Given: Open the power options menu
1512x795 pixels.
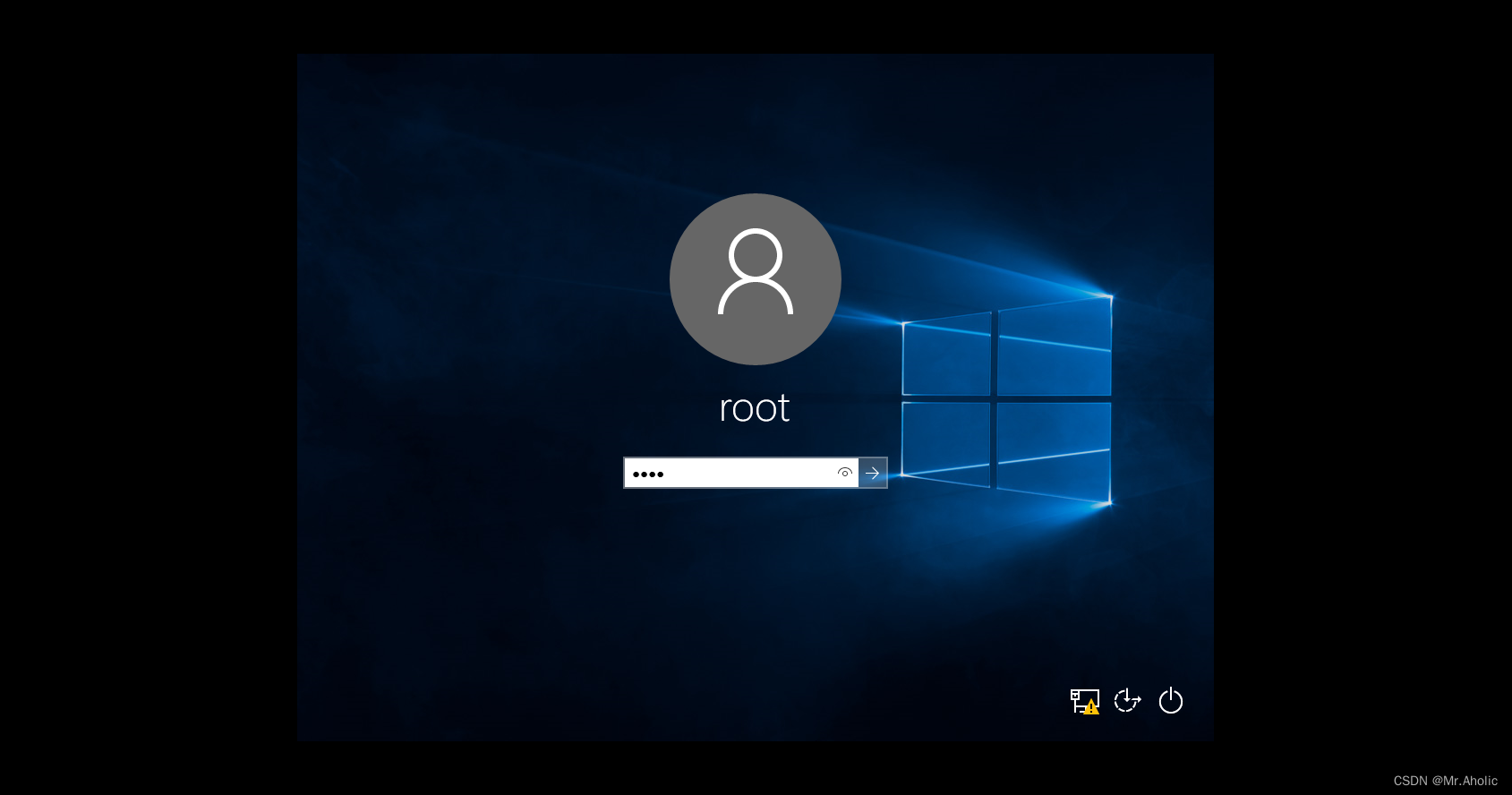Looking at the screenshot, I should point(1171,700).
